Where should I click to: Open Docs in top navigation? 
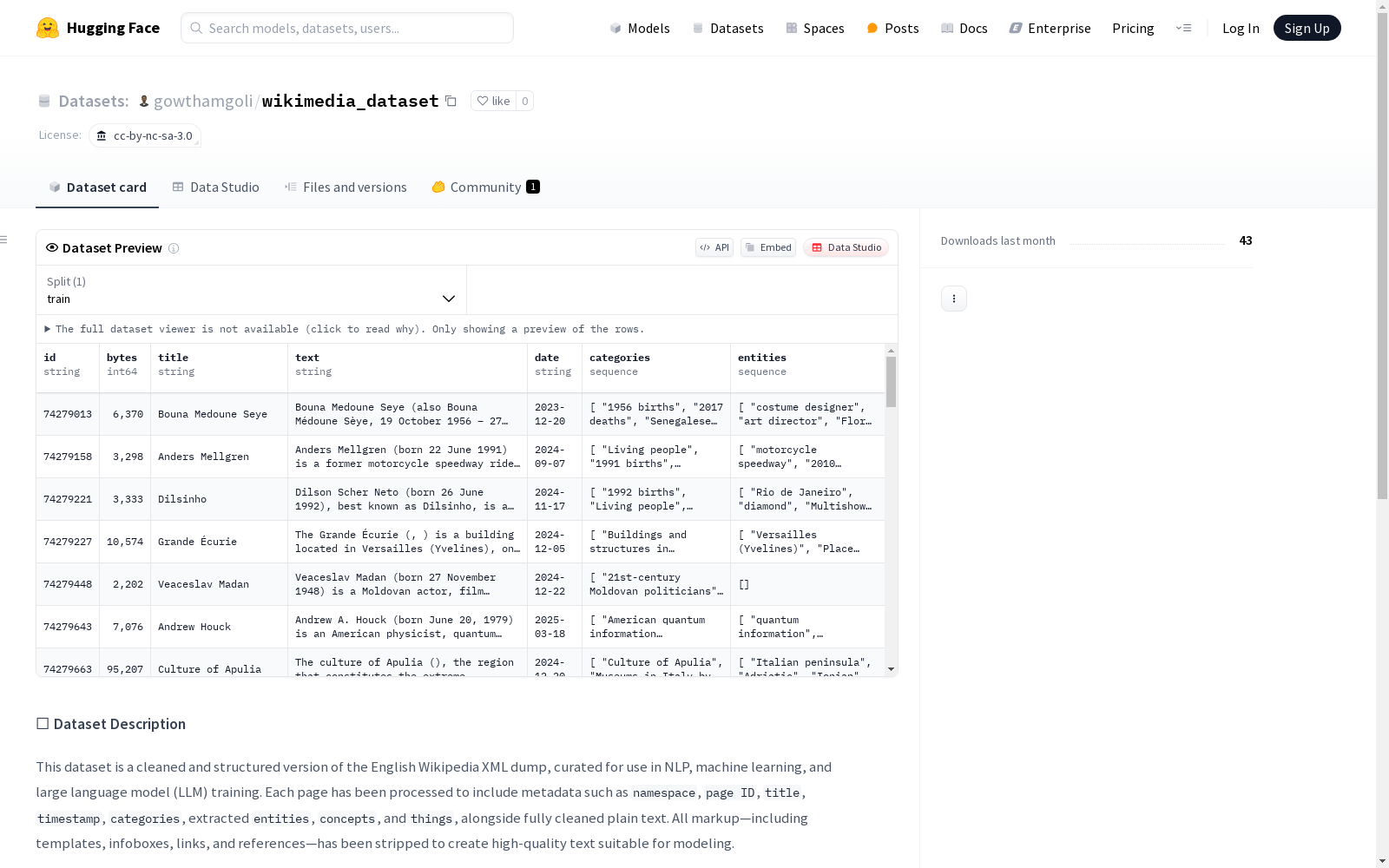[x=964, y=28]
